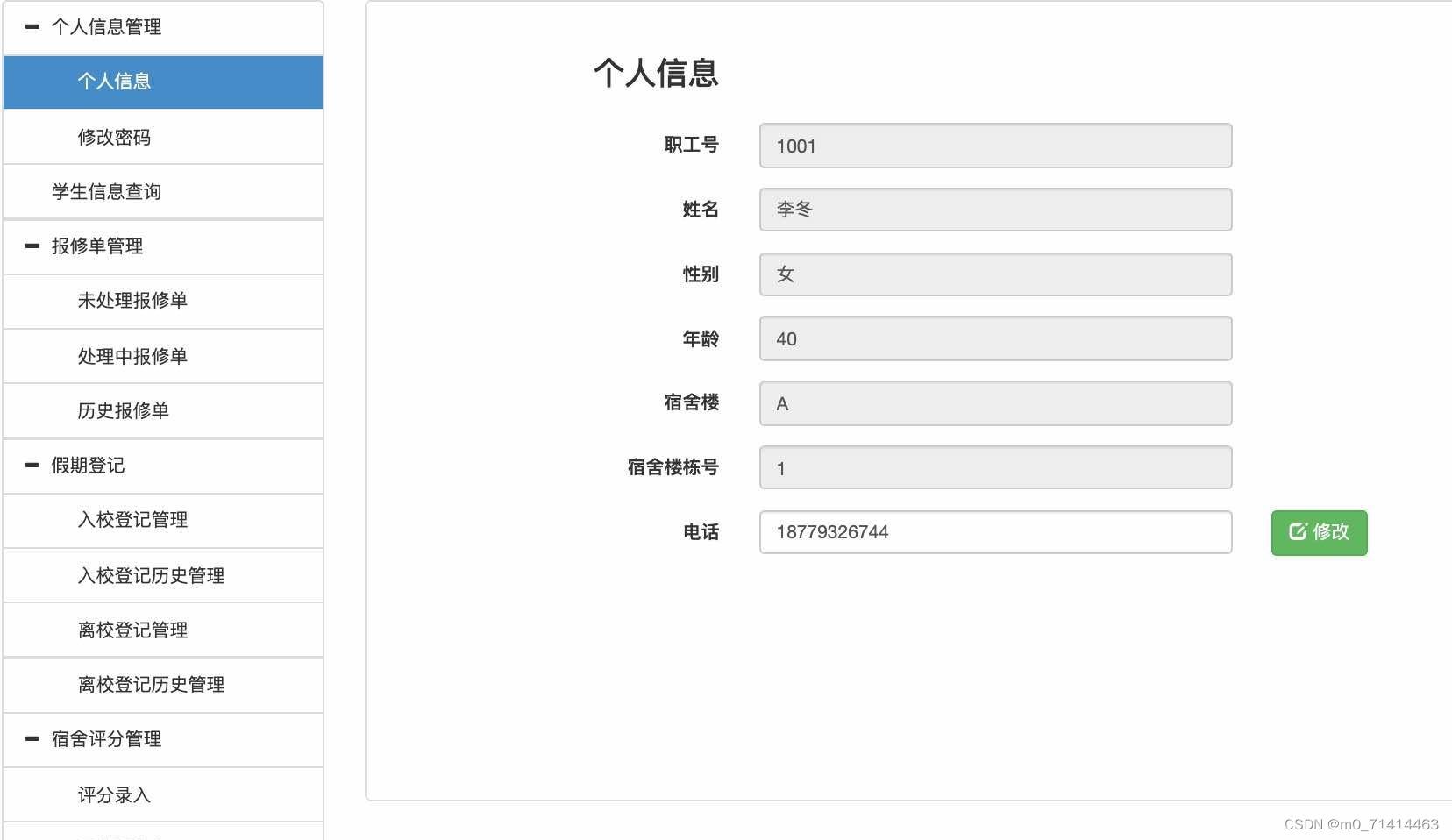
Task: Collapse the 宿舍评分管理 section minus icon
Action: point(32,739)
